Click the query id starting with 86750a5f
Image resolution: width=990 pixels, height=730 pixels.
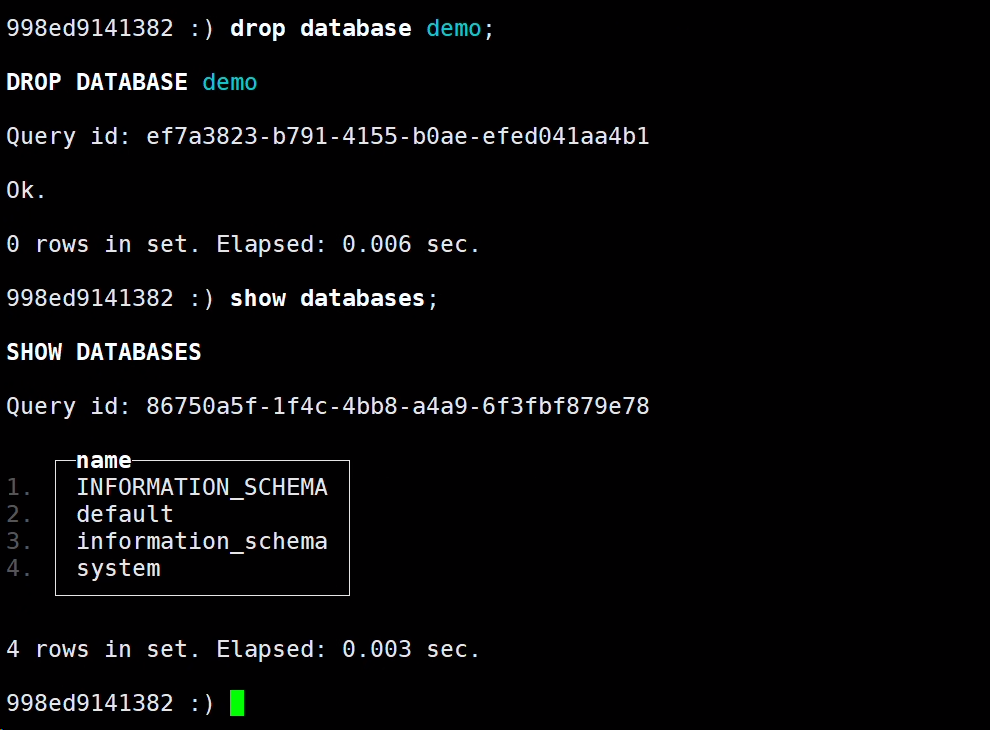pos(398,406)
